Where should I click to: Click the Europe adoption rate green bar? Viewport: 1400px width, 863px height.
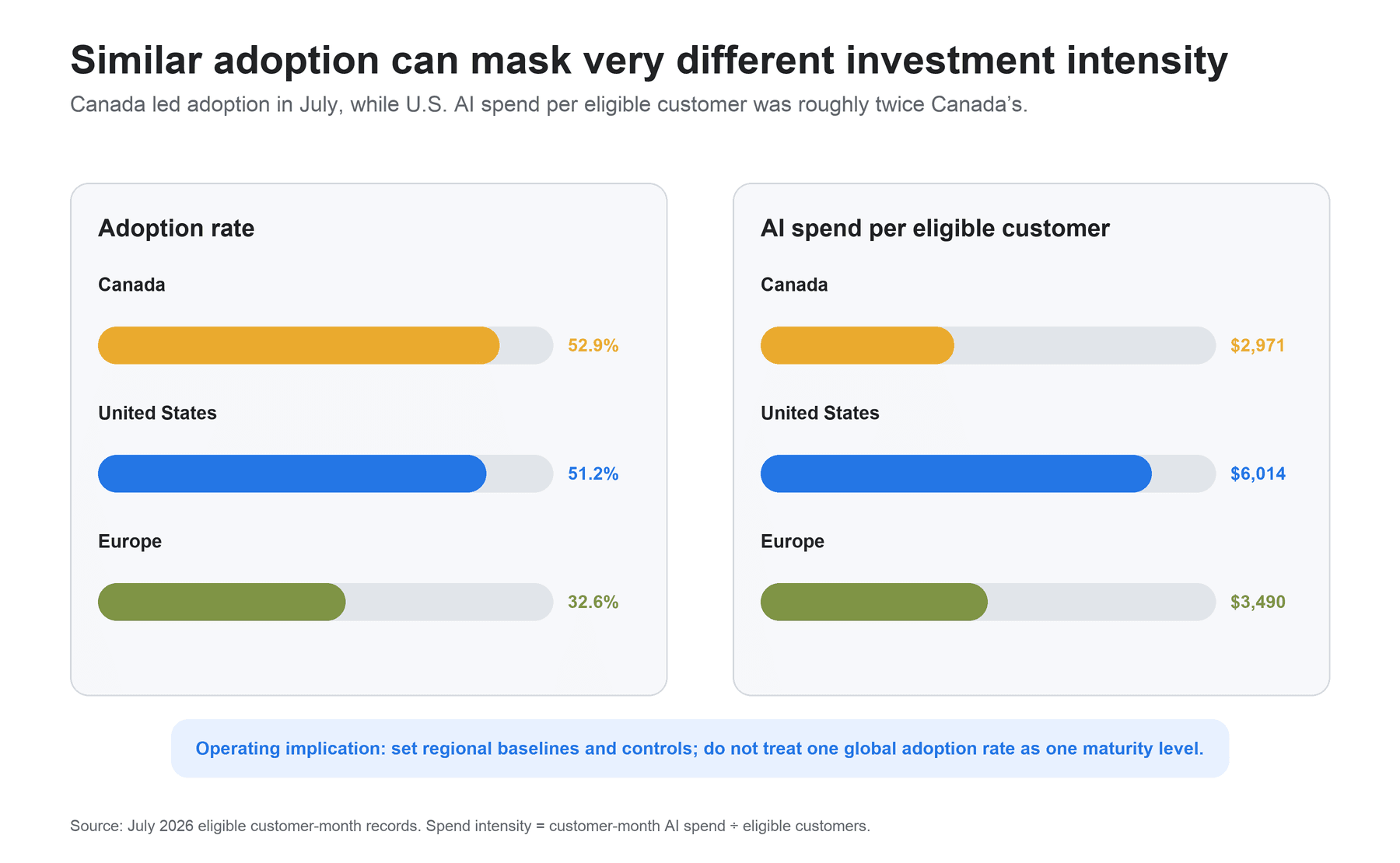point(222,602)
